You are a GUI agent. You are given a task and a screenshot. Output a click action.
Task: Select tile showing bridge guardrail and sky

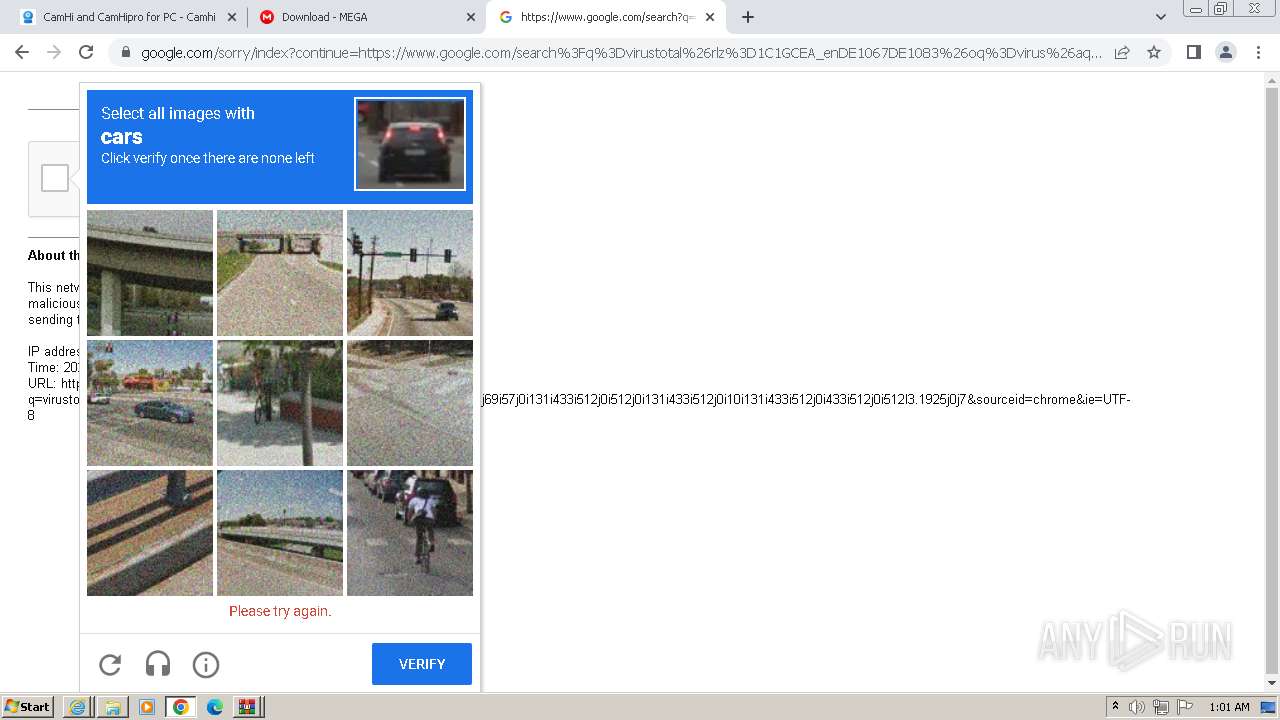click(280, 533)
